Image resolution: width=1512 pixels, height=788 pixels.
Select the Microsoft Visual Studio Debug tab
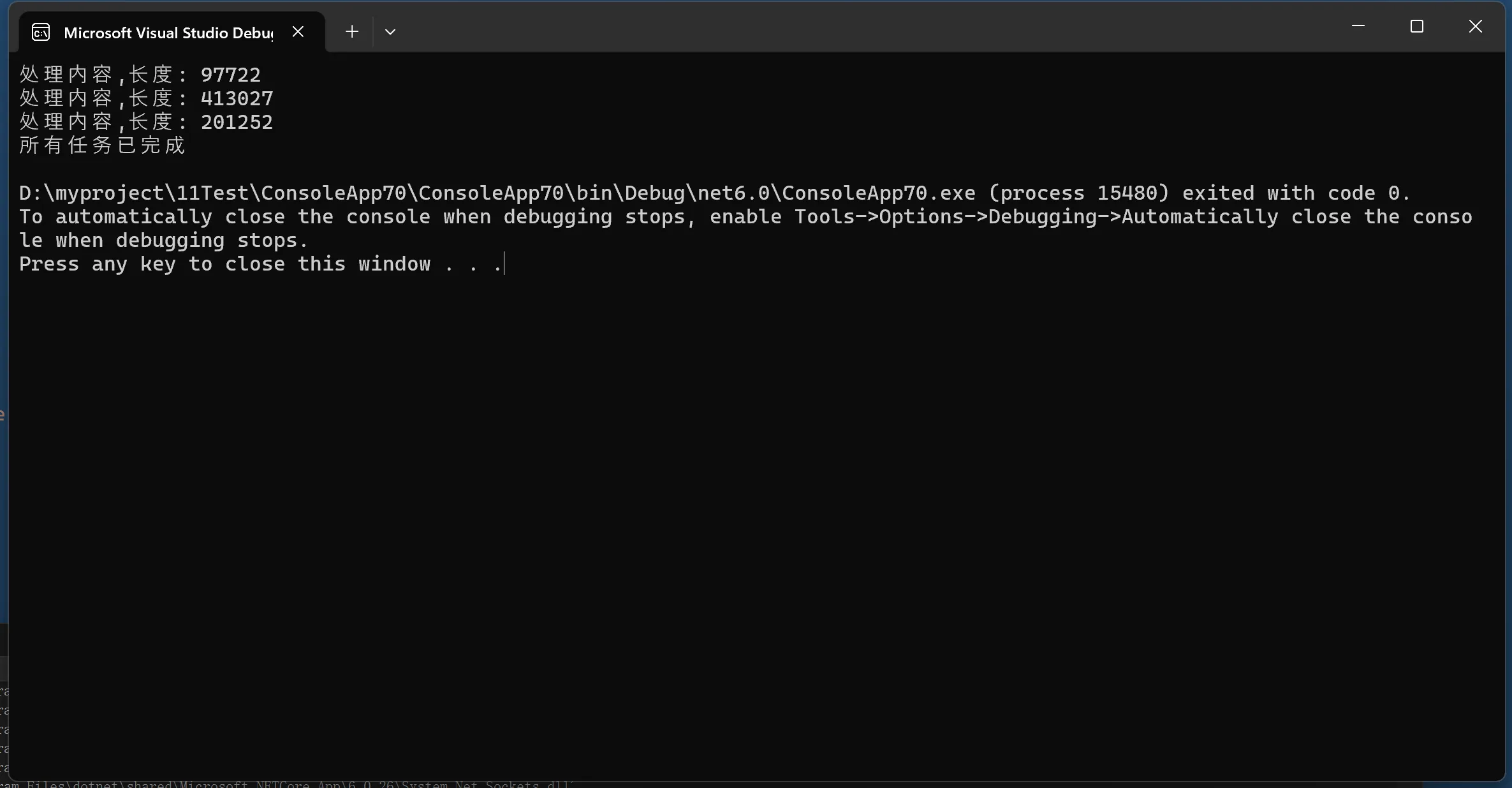point(168,33)
